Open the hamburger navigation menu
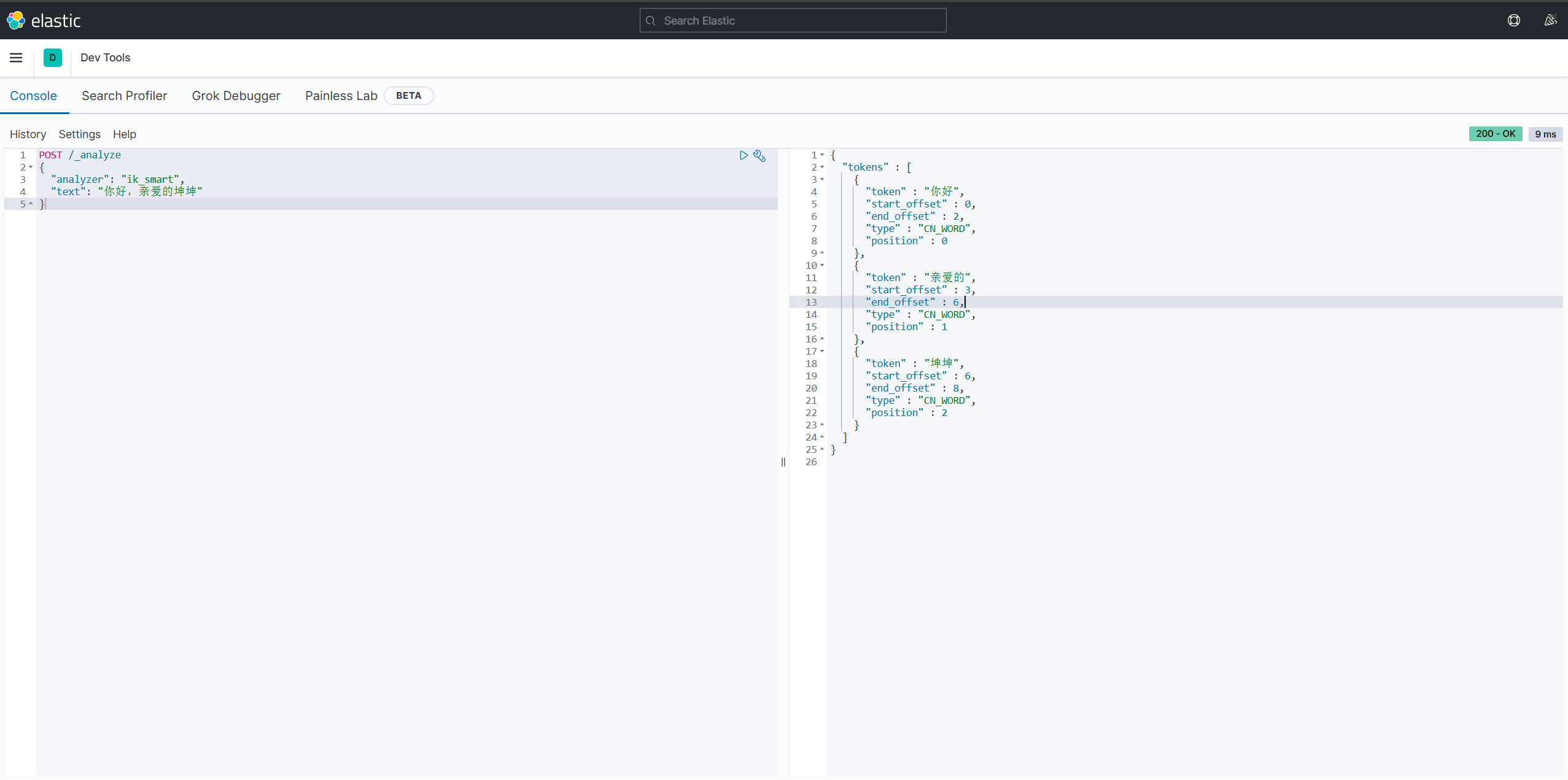 click(x=16, y=58)
